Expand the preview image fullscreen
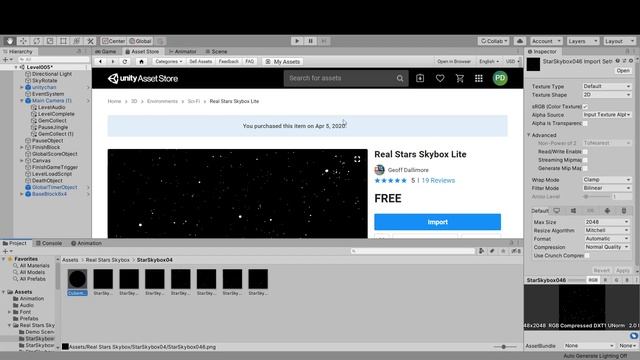Image resolution: width=640 pixels, height=360 pixels. click(357, 159)
